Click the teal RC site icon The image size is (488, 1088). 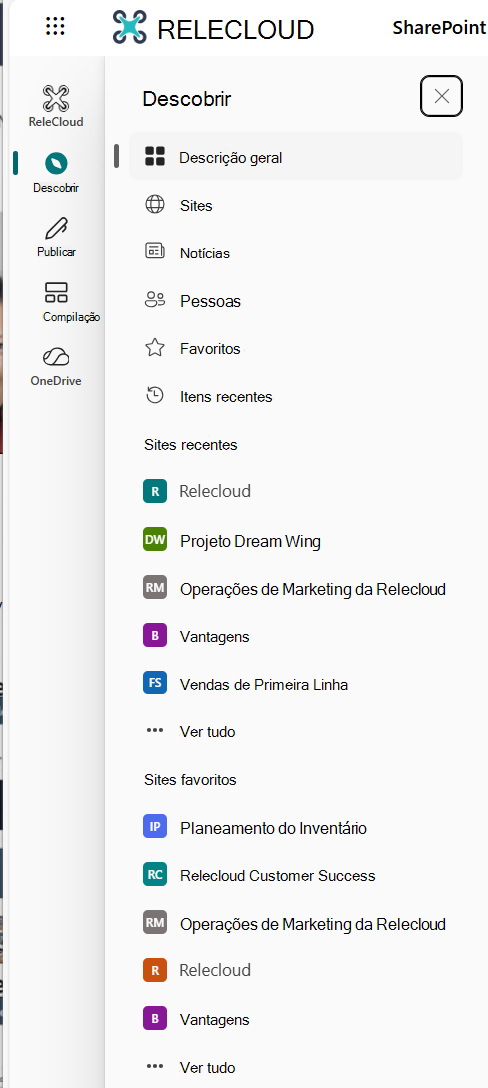pyautogui.click(x=155, y=874)
